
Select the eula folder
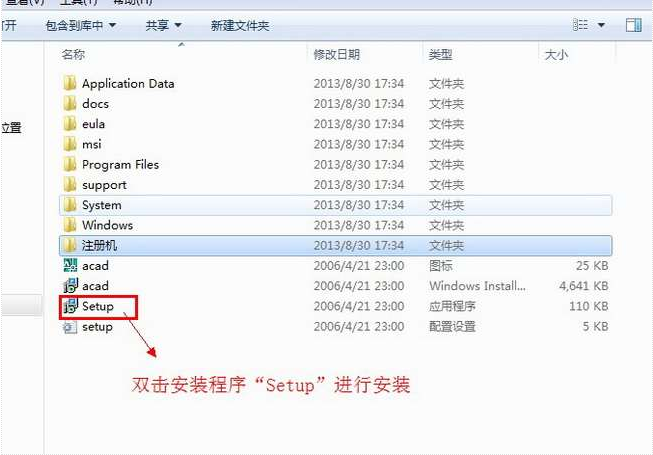tap(93, 124)
